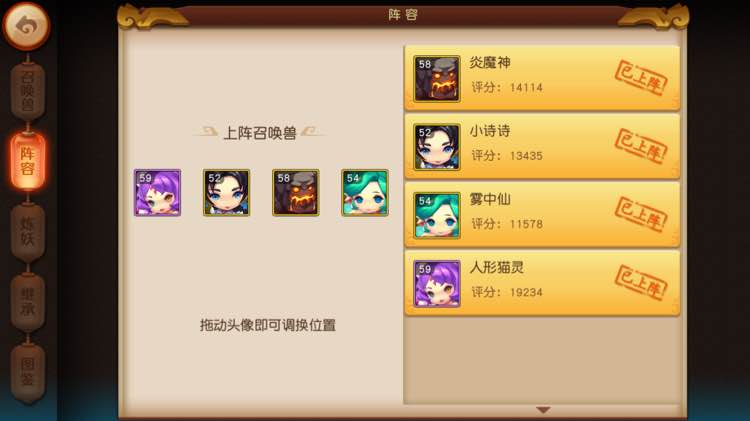The height and width of the screenshot is (421, 750).
Task: Select the green-haired level 54 lineup portrait
Action: point(365,192)
